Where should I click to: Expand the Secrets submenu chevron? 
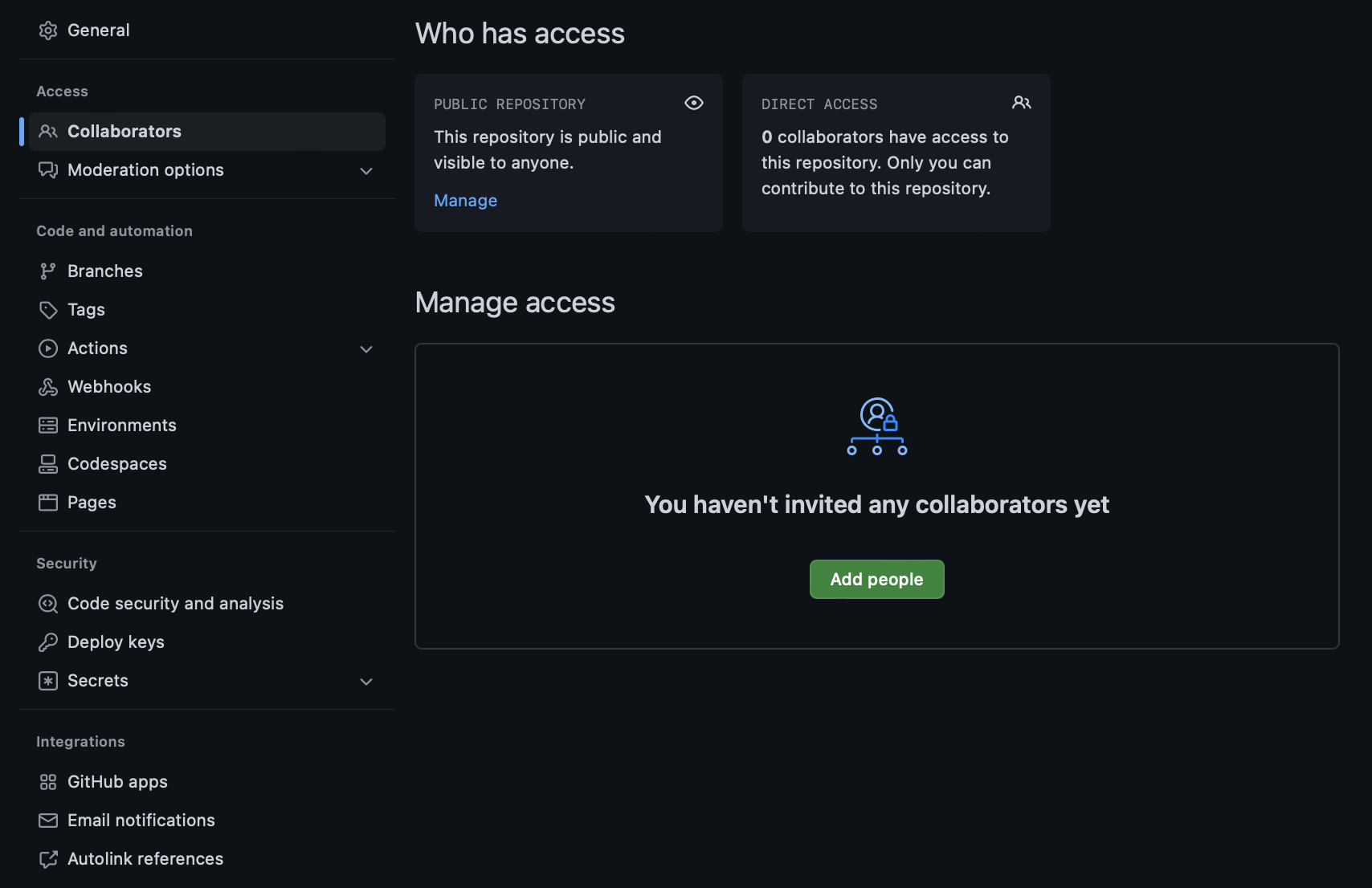pyautogui.click(x=366, y=682)
